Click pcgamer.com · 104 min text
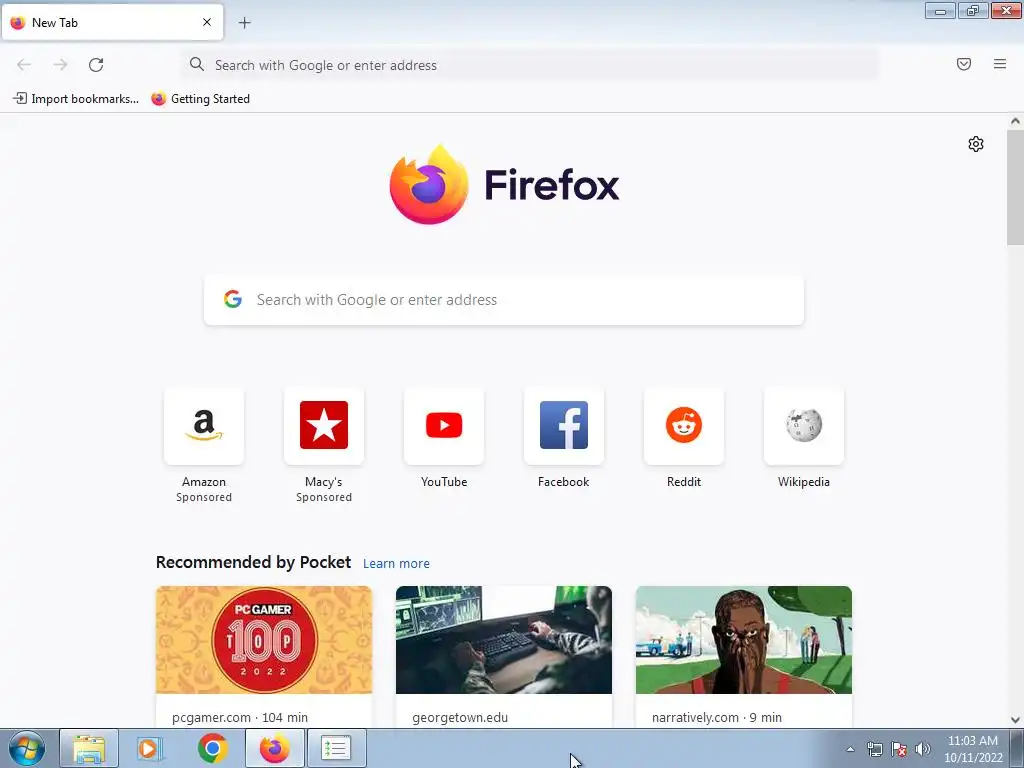Image resolution: width=1024 pixels, height=768 pixels. [x=240, y=717]
